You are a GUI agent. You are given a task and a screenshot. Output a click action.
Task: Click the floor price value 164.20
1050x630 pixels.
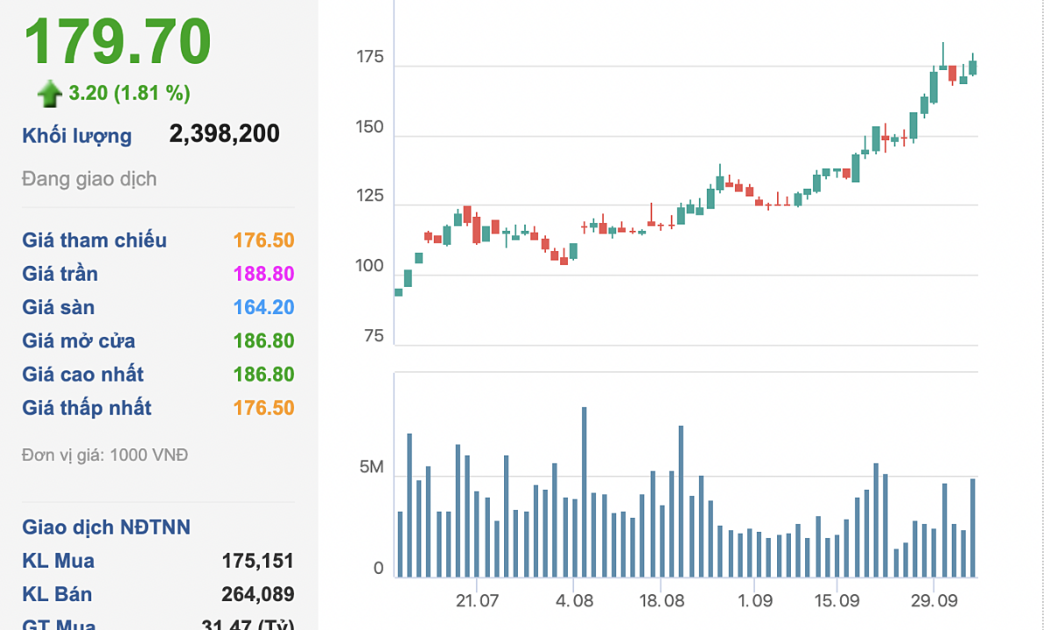coord(263,307)
